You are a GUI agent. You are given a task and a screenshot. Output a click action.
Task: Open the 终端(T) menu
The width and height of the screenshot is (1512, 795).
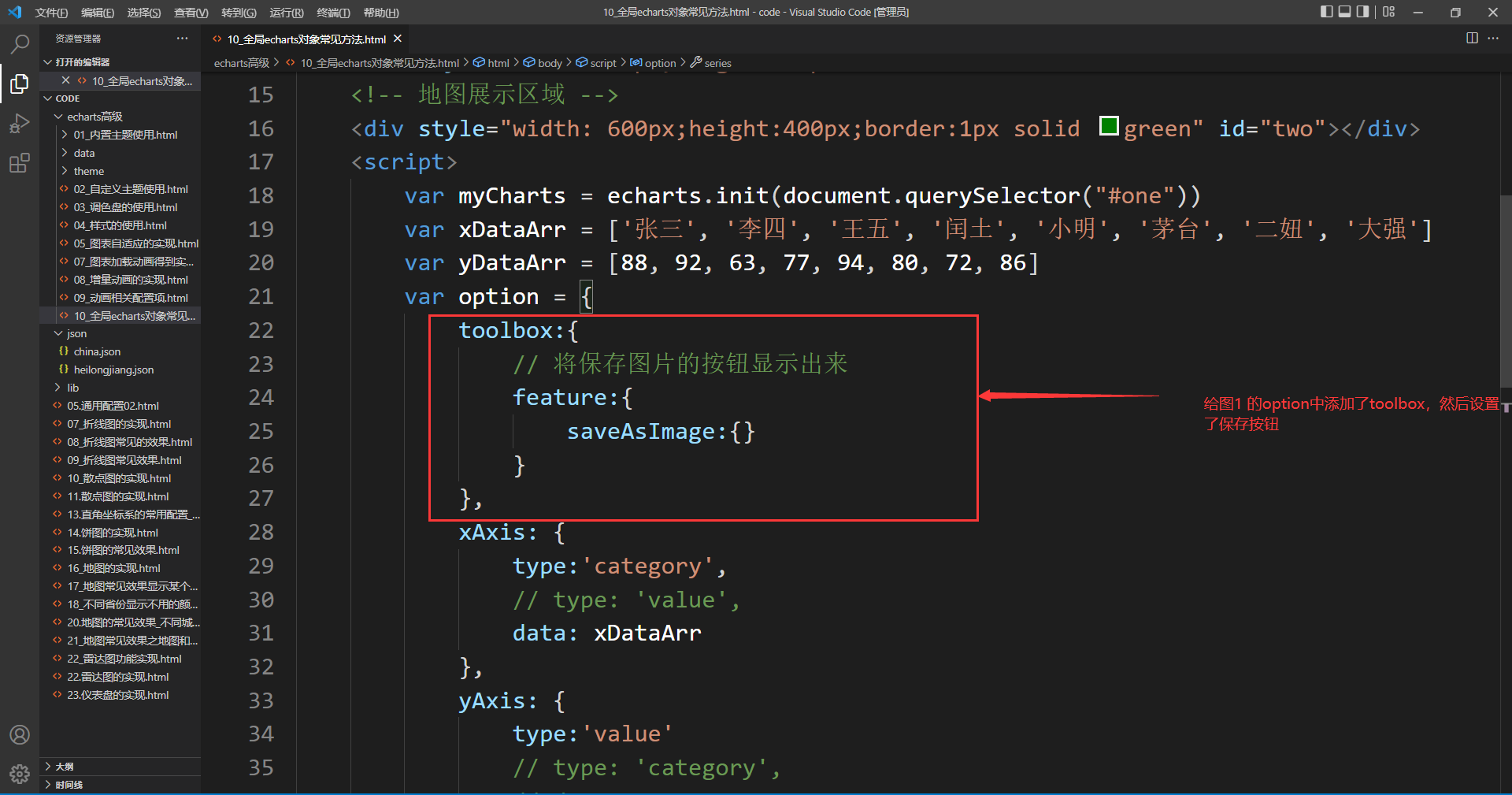pos(333,13)
